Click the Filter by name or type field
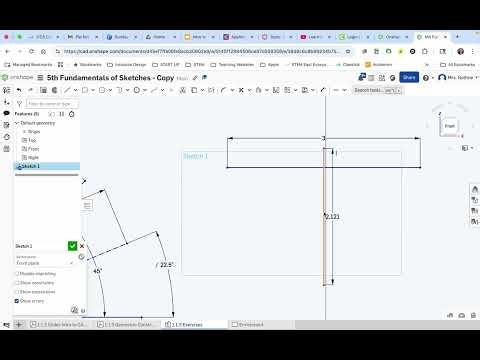 click(52, 104)
